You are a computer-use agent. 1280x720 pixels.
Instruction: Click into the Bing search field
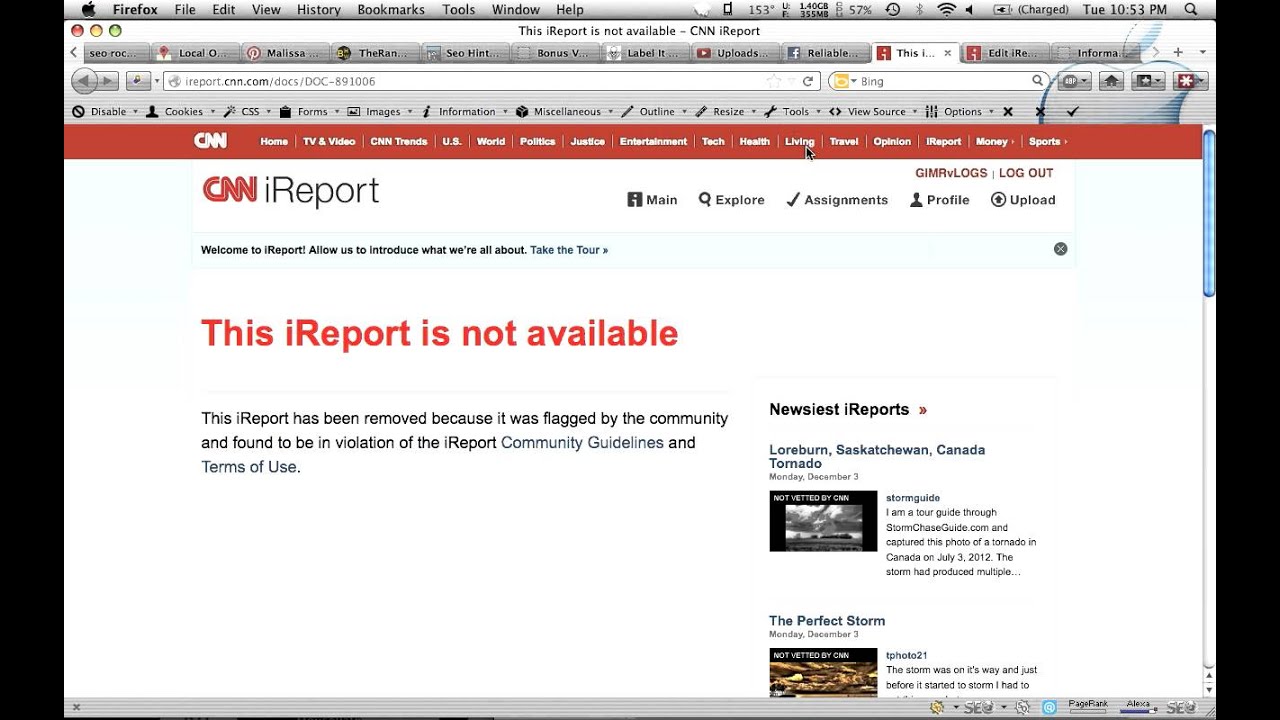click(938, 81)
